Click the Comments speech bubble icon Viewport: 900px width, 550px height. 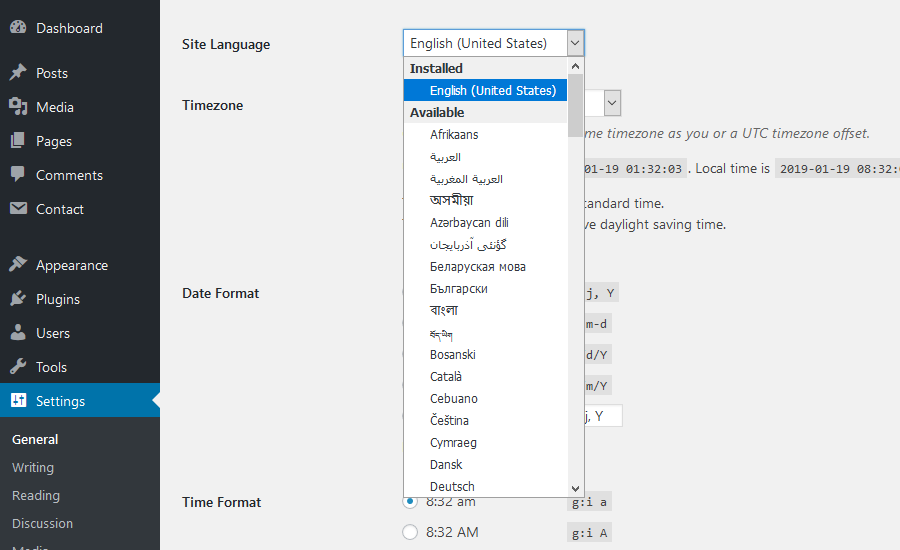click(x=18, y=174)
